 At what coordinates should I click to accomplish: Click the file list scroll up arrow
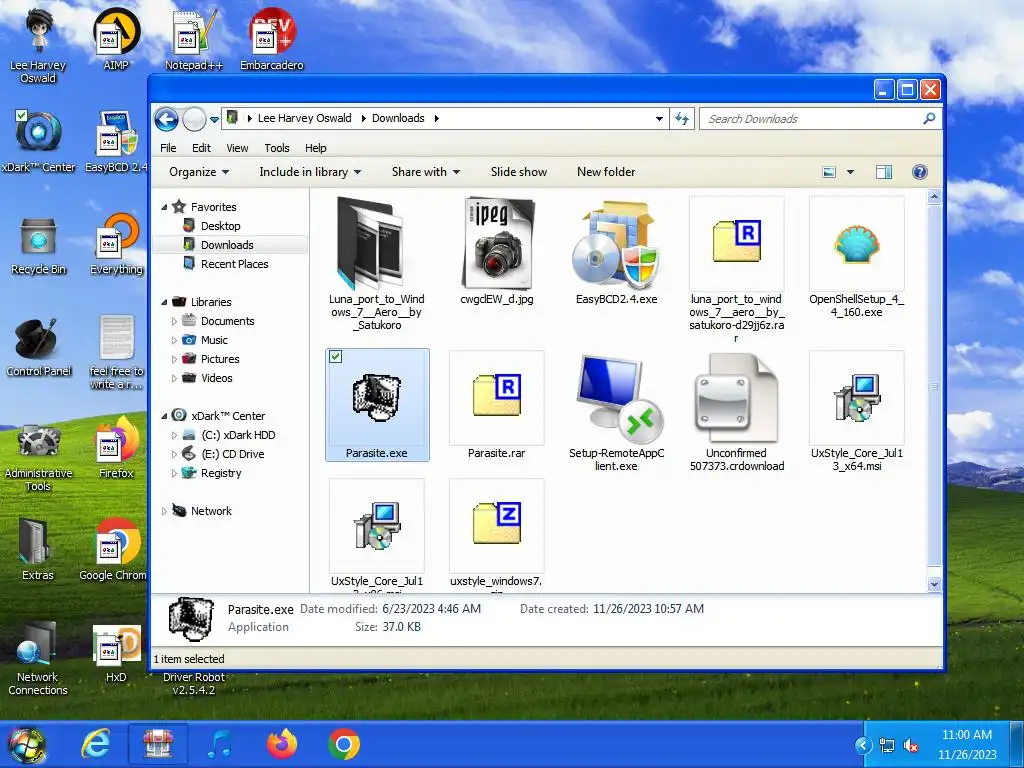934,196
